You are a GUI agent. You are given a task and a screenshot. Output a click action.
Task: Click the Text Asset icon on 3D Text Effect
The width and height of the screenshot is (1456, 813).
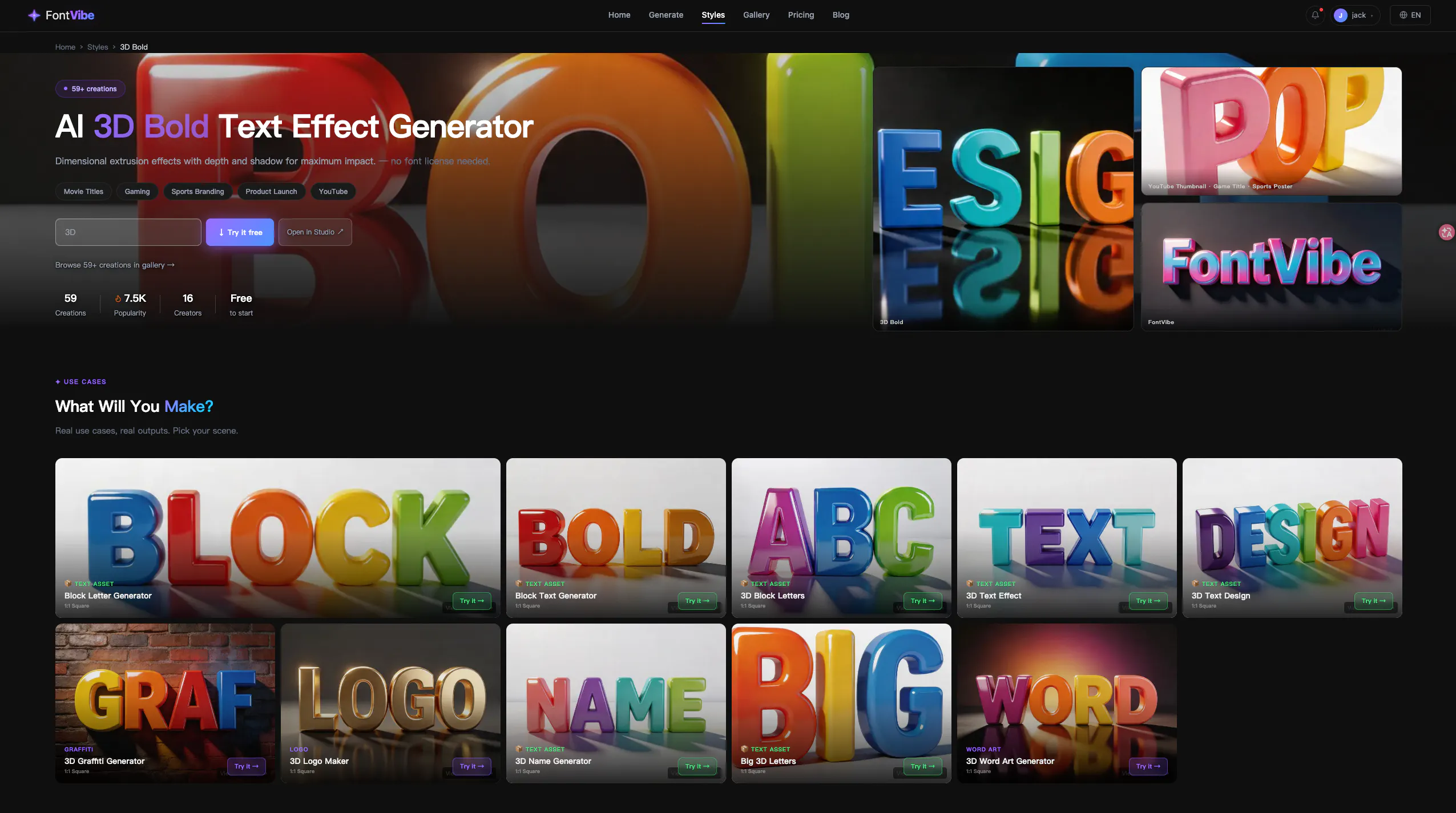click(970, 584)
